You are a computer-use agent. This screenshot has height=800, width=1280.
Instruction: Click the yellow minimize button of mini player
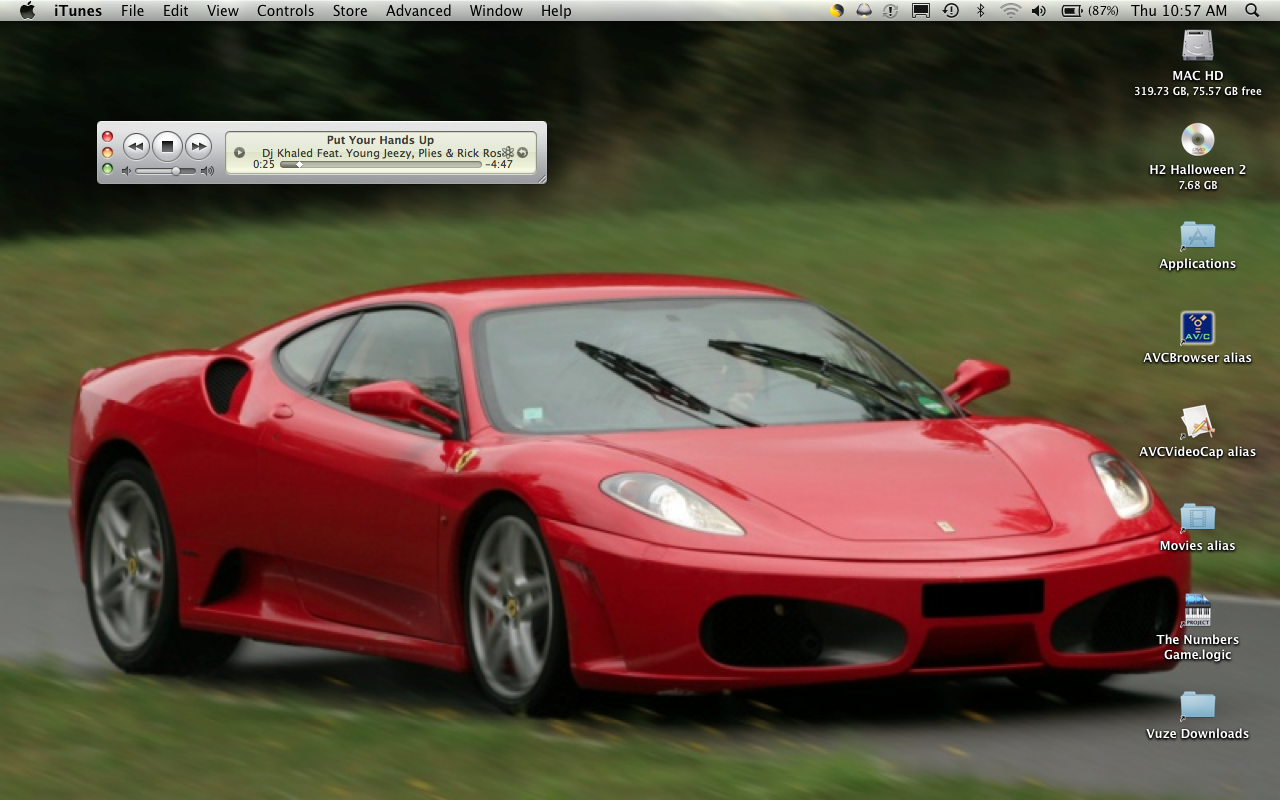click(108, 152)
